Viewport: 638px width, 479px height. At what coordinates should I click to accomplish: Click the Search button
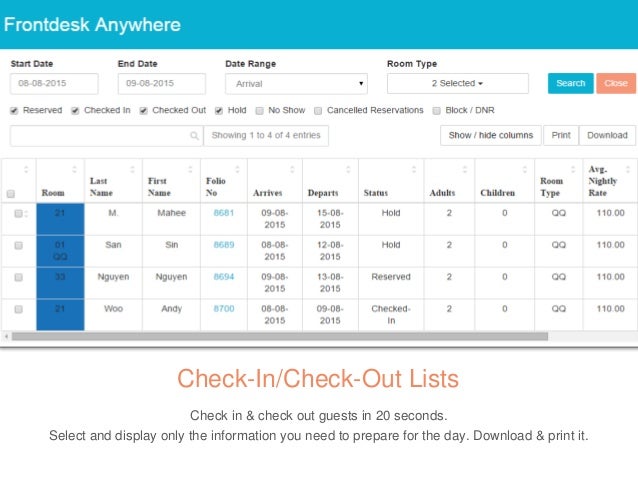coord(570,83)
